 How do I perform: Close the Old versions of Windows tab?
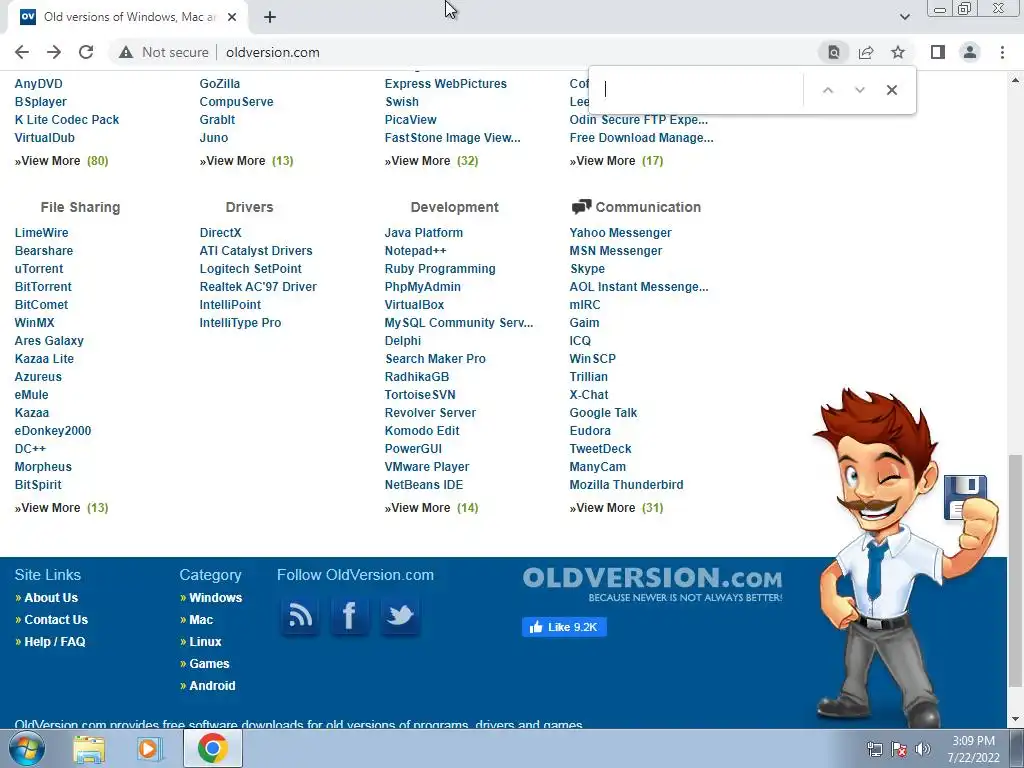tap(232, 17)
